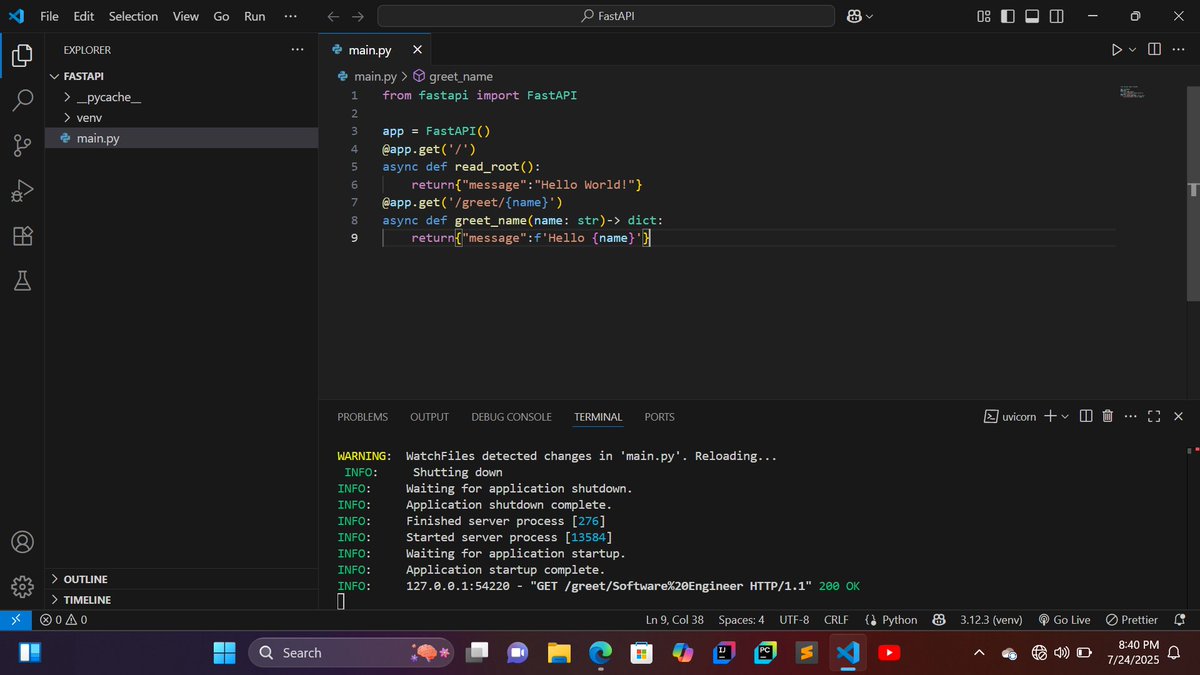
Task: Click Customize Layout icon
Action: pos(984,16)
